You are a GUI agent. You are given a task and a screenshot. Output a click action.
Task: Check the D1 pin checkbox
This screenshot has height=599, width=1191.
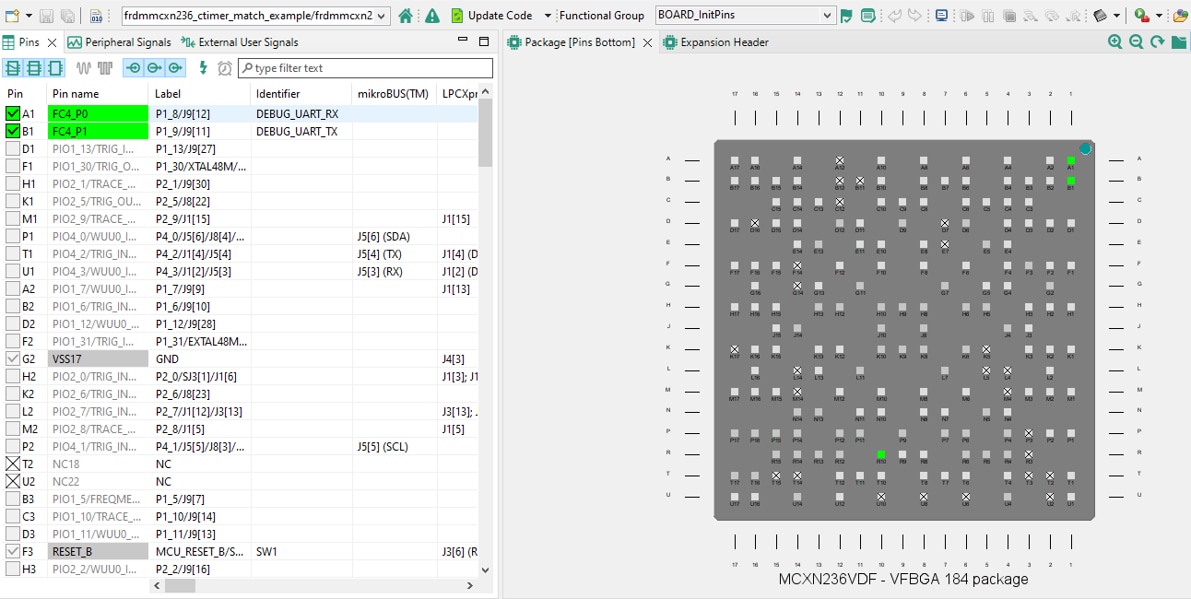click(13, 149)
